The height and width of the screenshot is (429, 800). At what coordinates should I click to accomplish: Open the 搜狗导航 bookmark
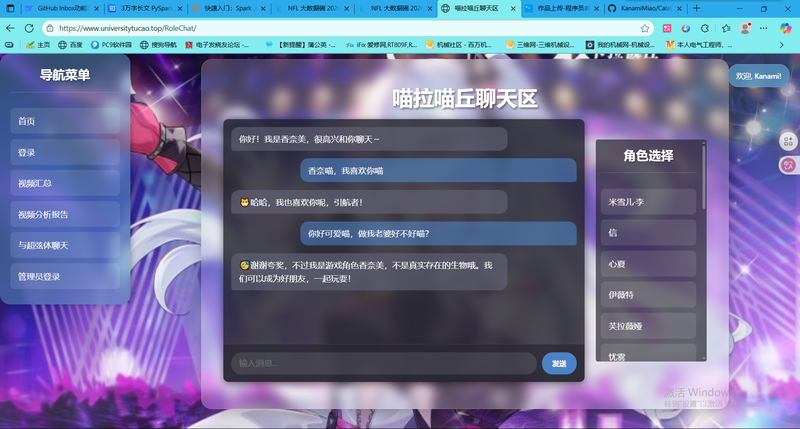pyautogui.click(x=158, y=45)
